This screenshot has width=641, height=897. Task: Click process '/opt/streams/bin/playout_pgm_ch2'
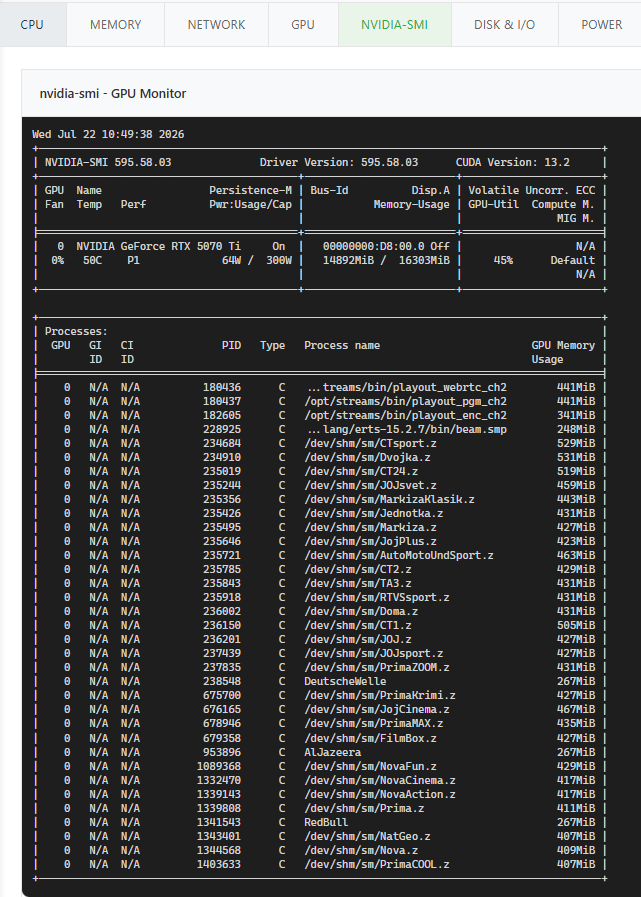(x=405, y=402)
